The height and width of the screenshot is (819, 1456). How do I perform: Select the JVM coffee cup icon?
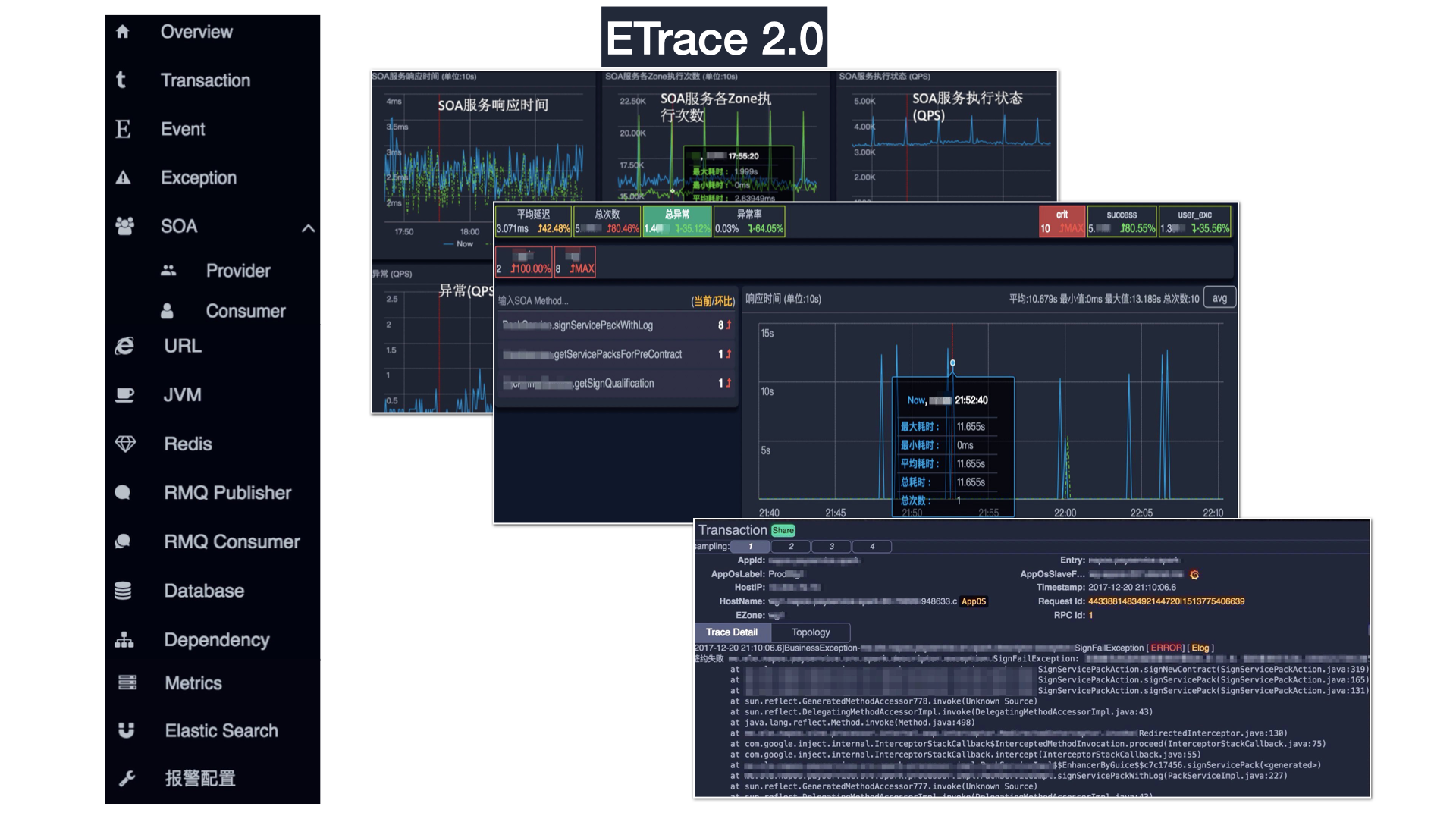124,395
